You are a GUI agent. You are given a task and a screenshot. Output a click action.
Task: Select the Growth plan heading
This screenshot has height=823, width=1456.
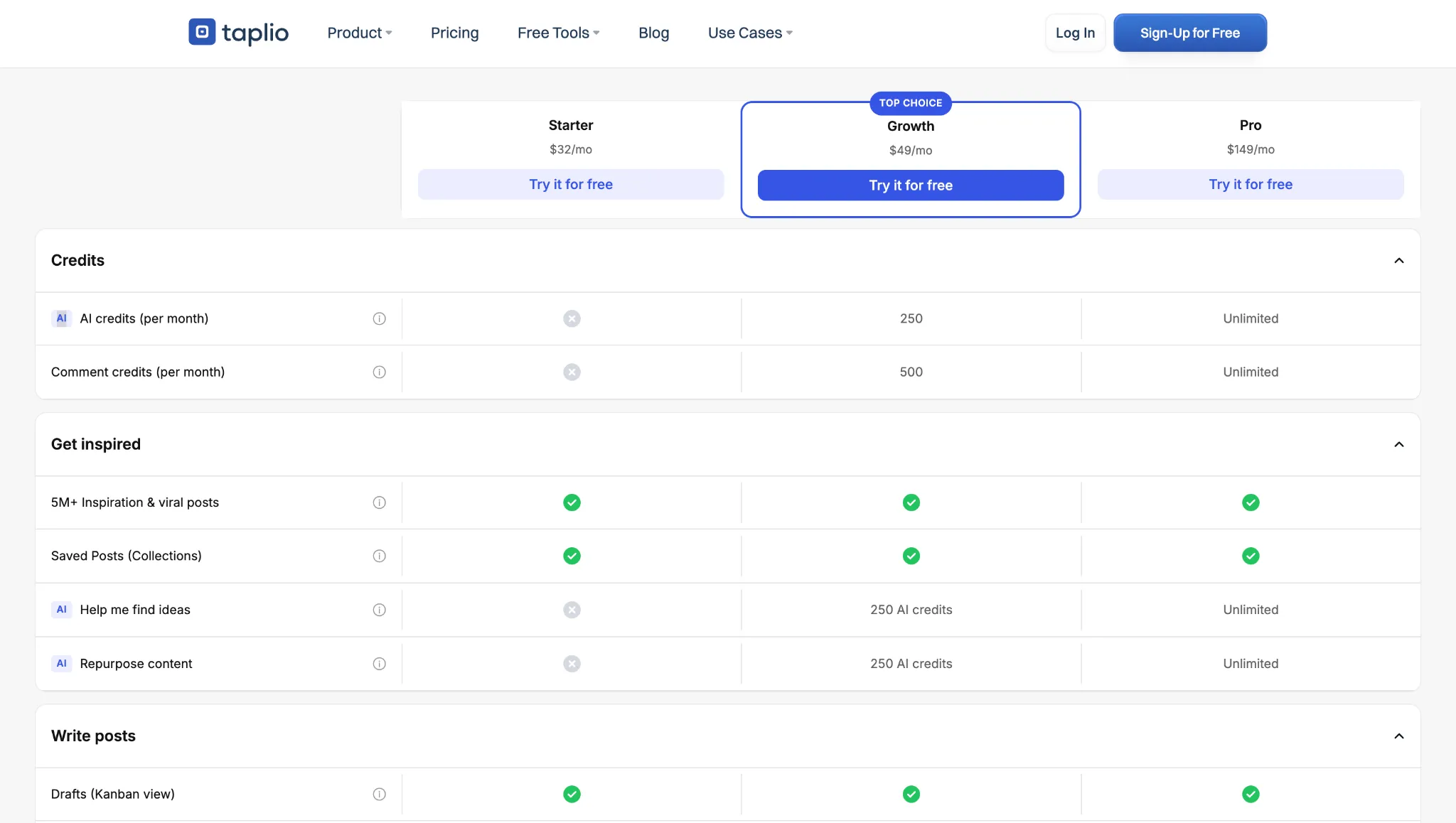(x=911, y=126)
